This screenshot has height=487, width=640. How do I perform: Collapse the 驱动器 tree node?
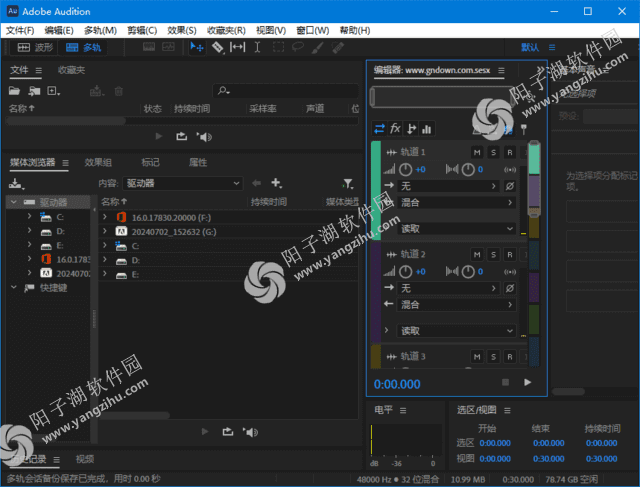tap(14, 202)
